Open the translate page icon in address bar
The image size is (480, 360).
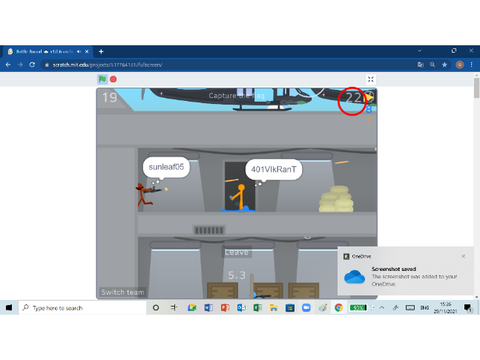tap(420, 65)
